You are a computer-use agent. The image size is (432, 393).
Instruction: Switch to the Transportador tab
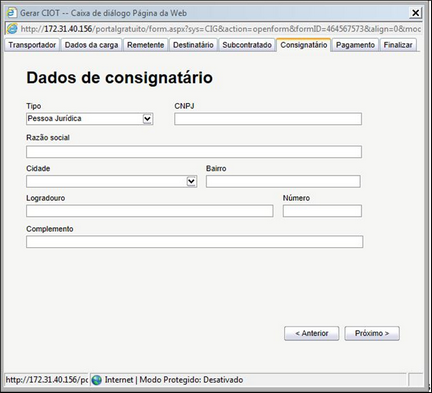coord(32,45)
